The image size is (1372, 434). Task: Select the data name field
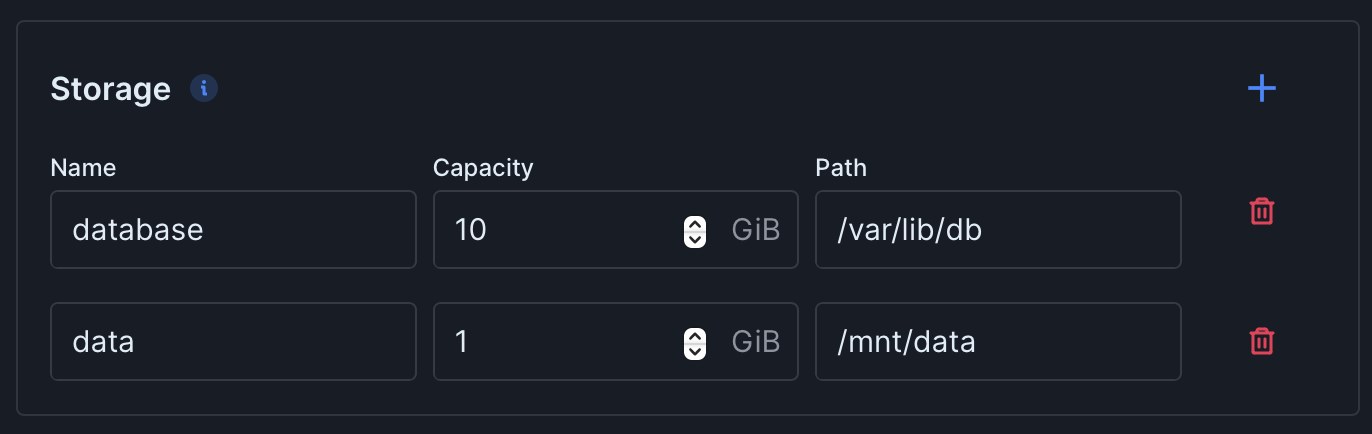(x=233, y=342)
